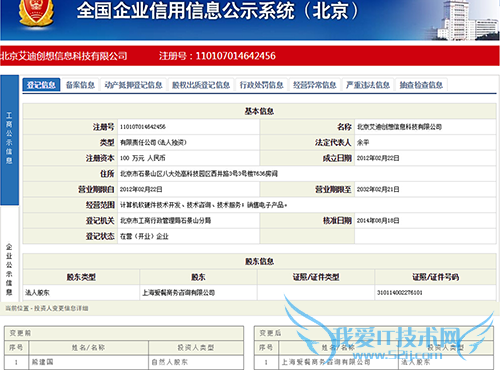Viewport: 500px width, 370px height.
Task: Click 序号 header in 变更前 table
Action: point(16,348)
